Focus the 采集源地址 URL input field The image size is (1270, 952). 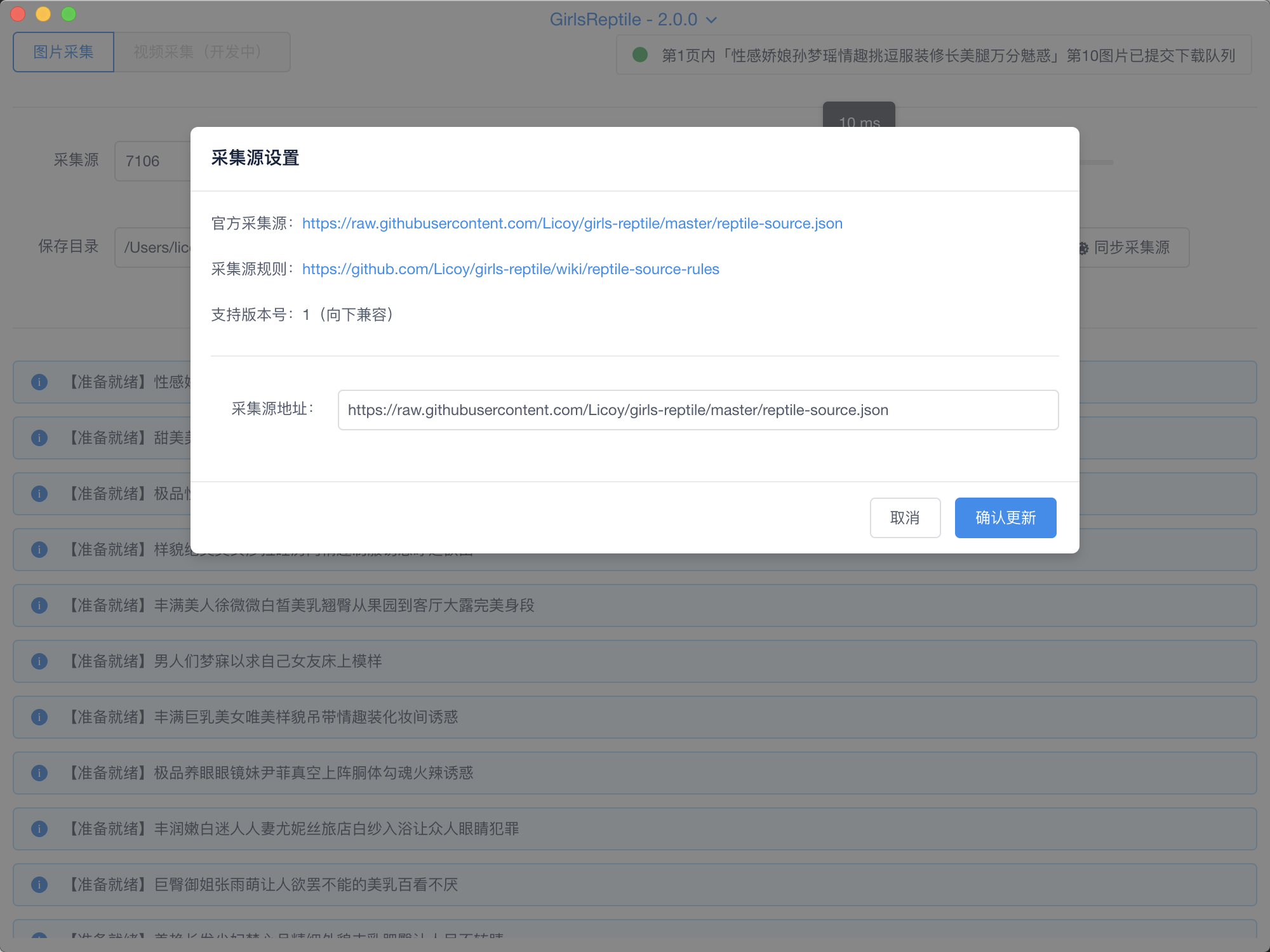point(697,410)
